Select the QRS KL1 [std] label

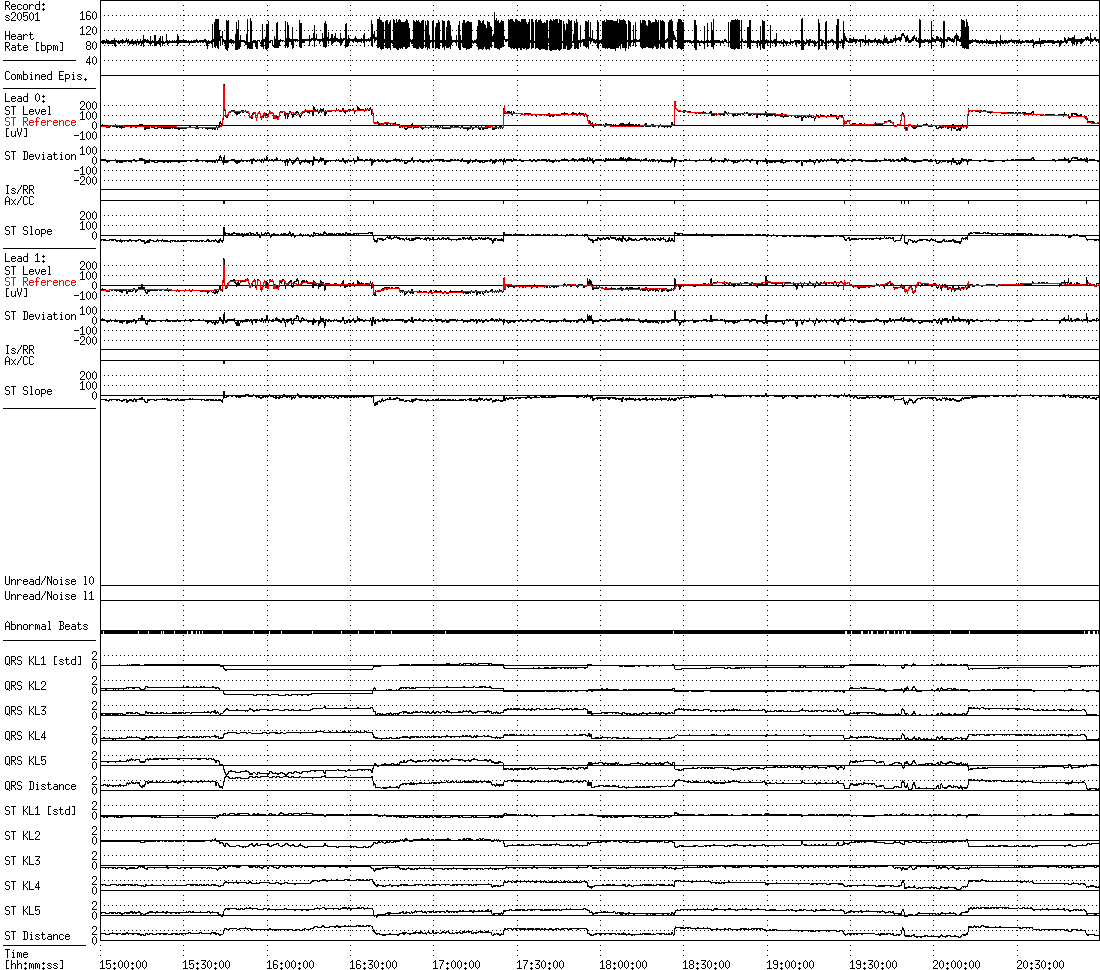pyautogui.click(x=42, y=661)
